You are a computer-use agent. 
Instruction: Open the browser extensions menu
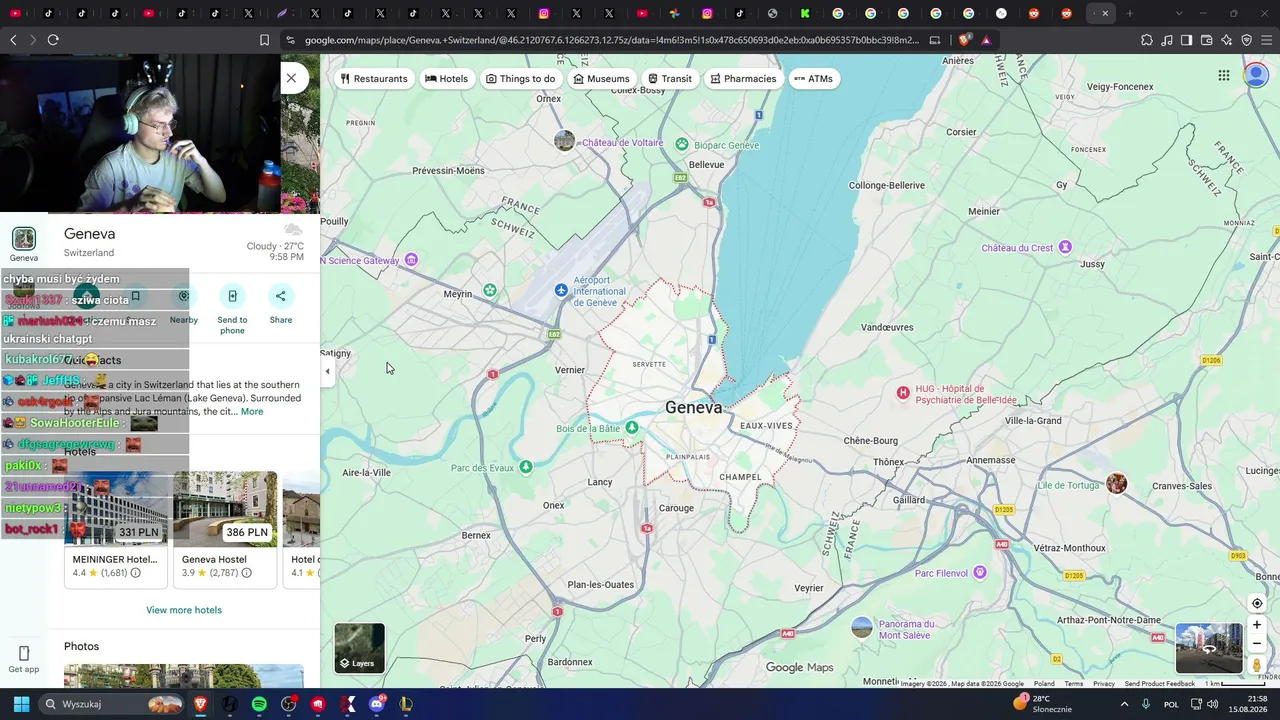pos(1147,40)
